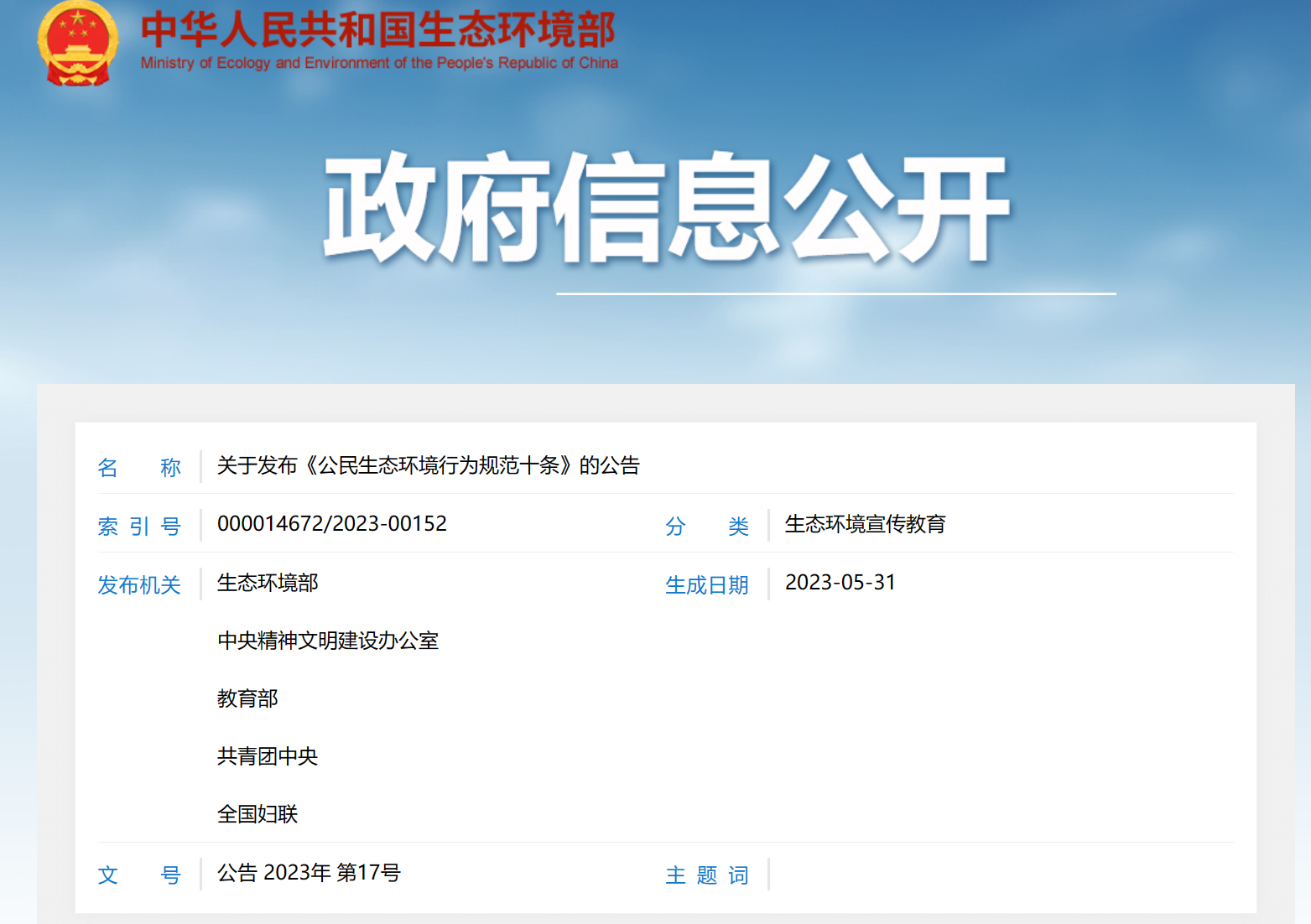Image resolution: width=1311 pixels, height=924 pixels.
Task: Click the 名称 field label
Action: pyautogui.click(x=139, y=467)
